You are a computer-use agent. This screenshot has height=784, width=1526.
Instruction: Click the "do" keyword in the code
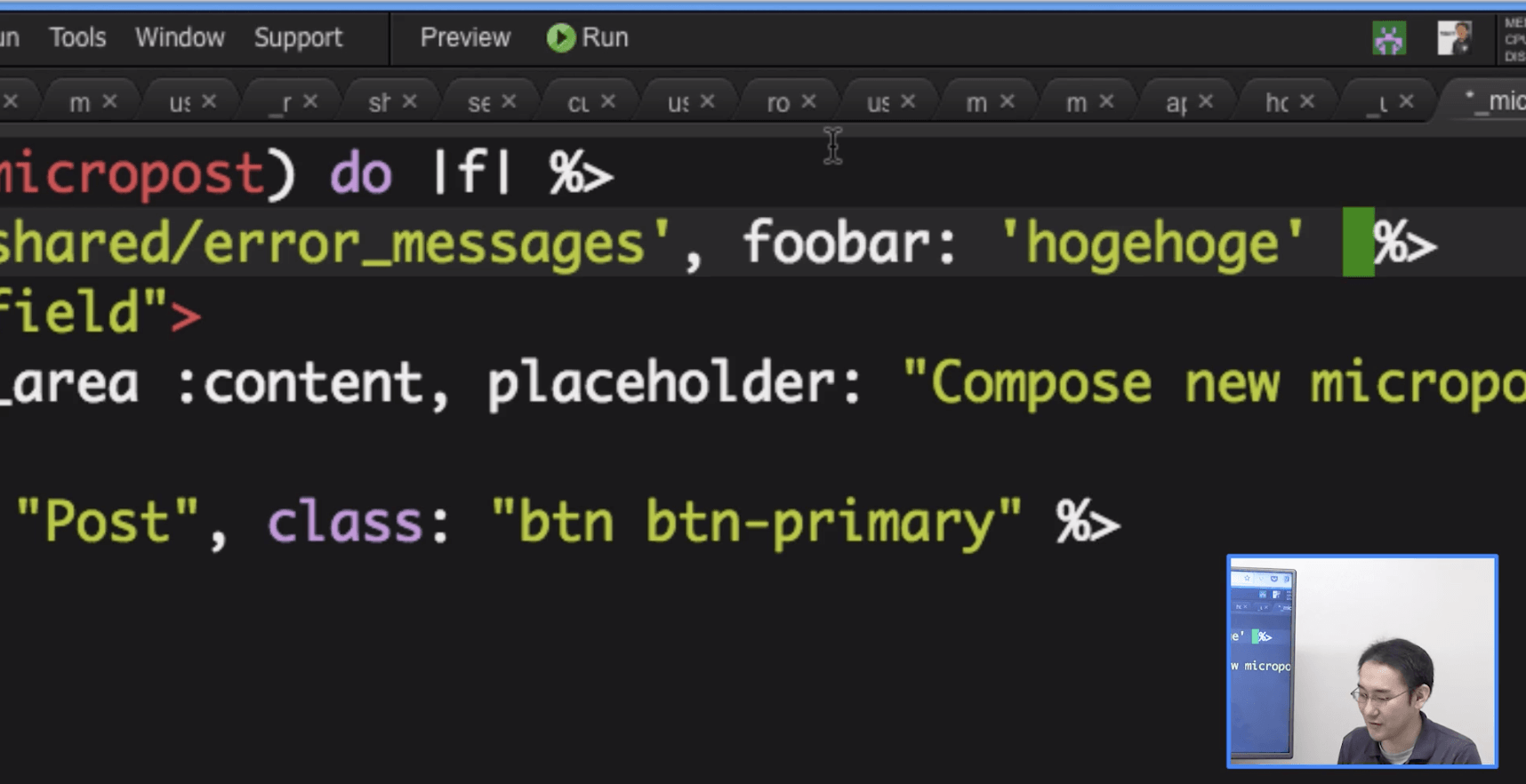(361, 173)
